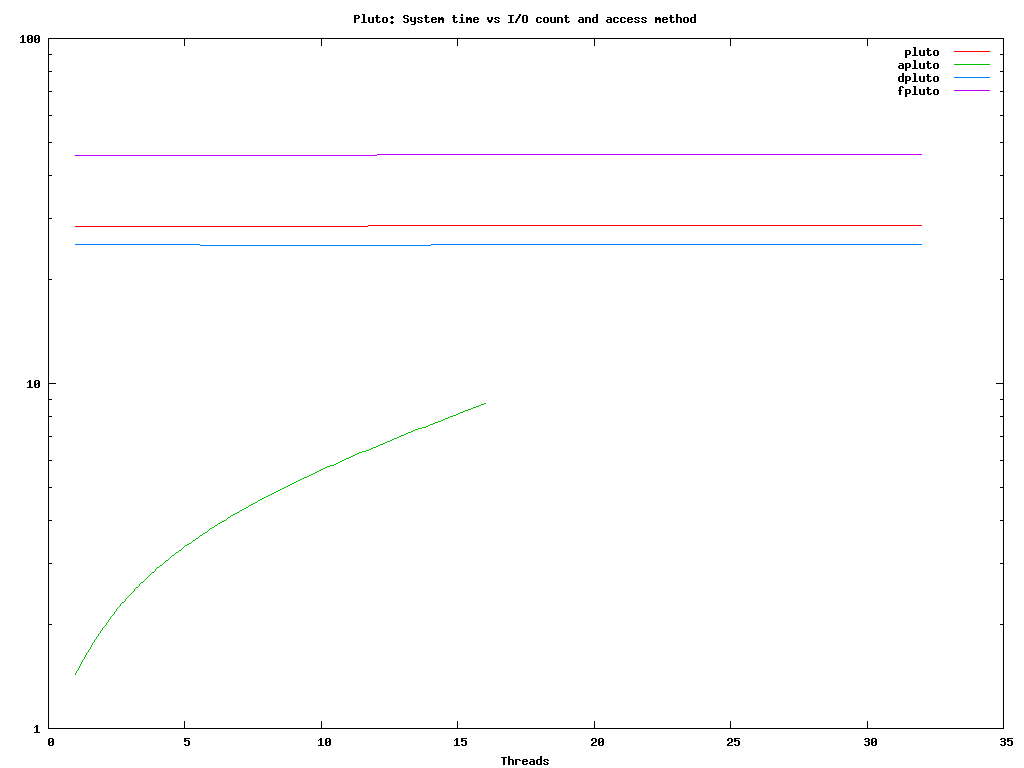Click the x-axis value 5
Viewport: 1024px width, 768px height.
(x=186, y=742)
